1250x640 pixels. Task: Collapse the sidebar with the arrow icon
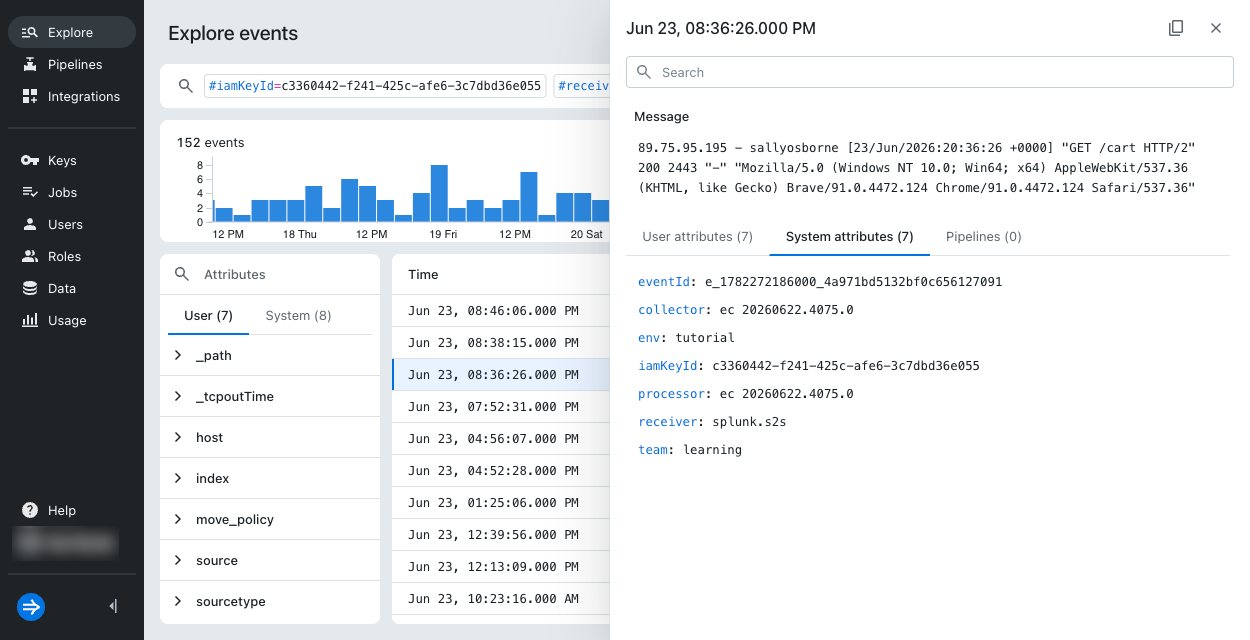(x=113, y=606)
